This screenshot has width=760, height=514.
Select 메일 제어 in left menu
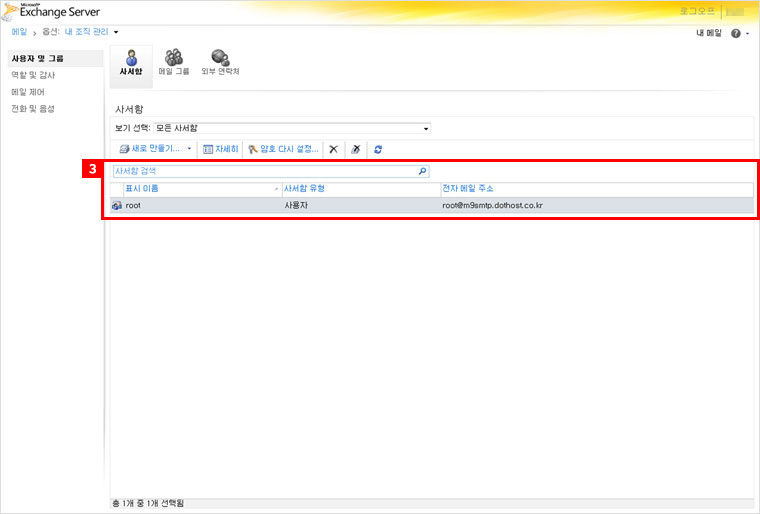click(x=26, y=92)
